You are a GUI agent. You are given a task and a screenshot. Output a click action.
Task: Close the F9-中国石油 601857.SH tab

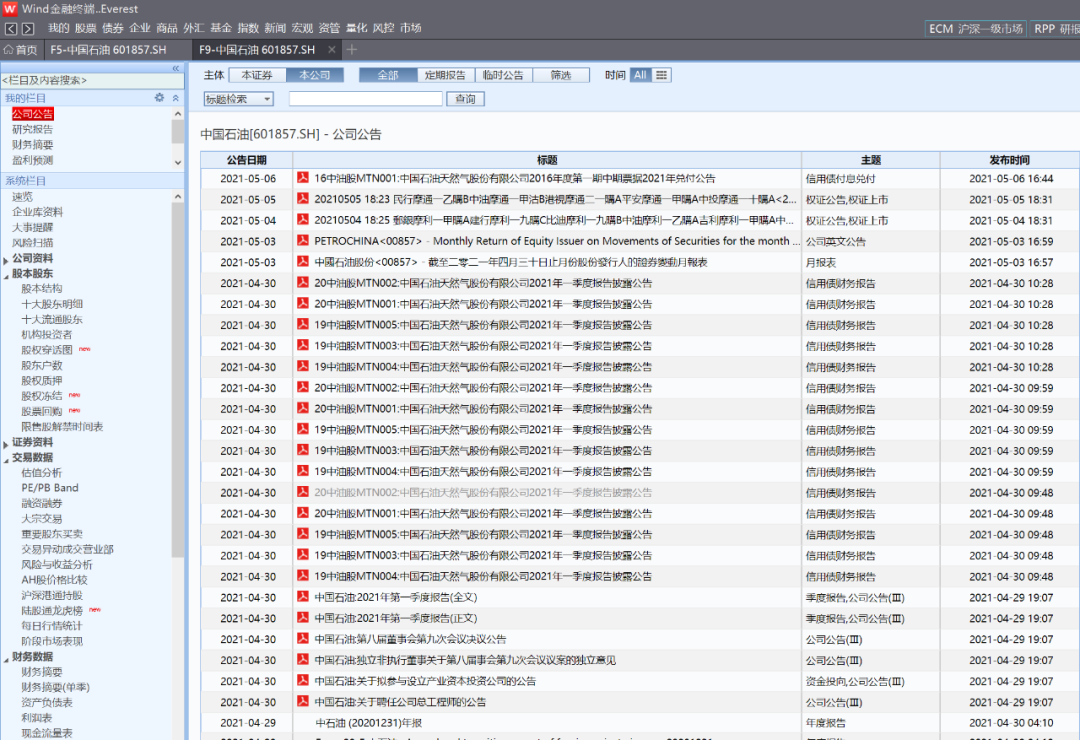(x=331, y=50)
